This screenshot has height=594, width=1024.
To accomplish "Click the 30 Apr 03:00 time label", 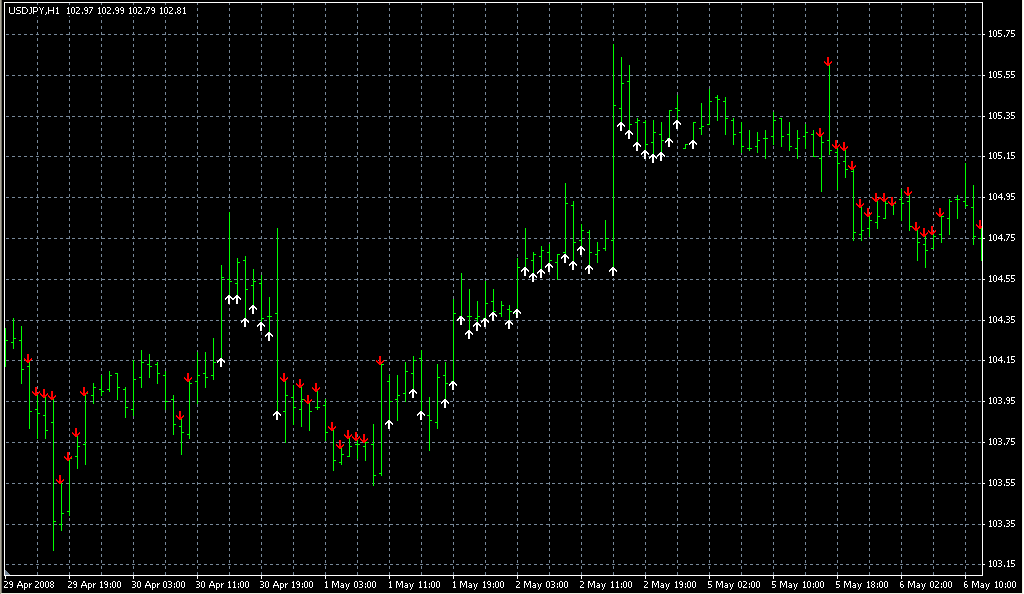I will tap(158, 585).
